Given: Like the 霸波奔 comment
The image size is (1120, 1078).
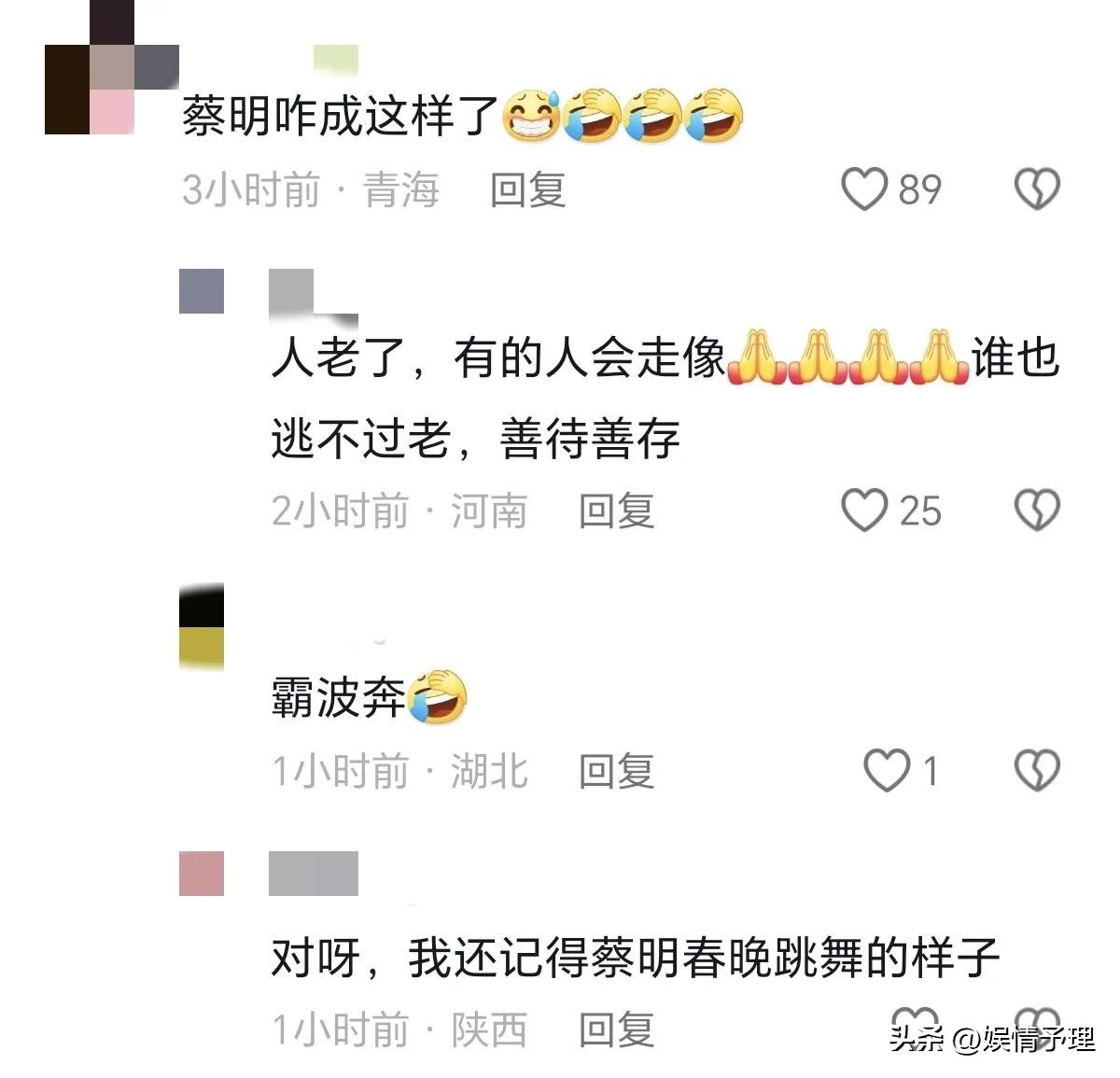Looking at the screenshot, I should coord(886,771).
